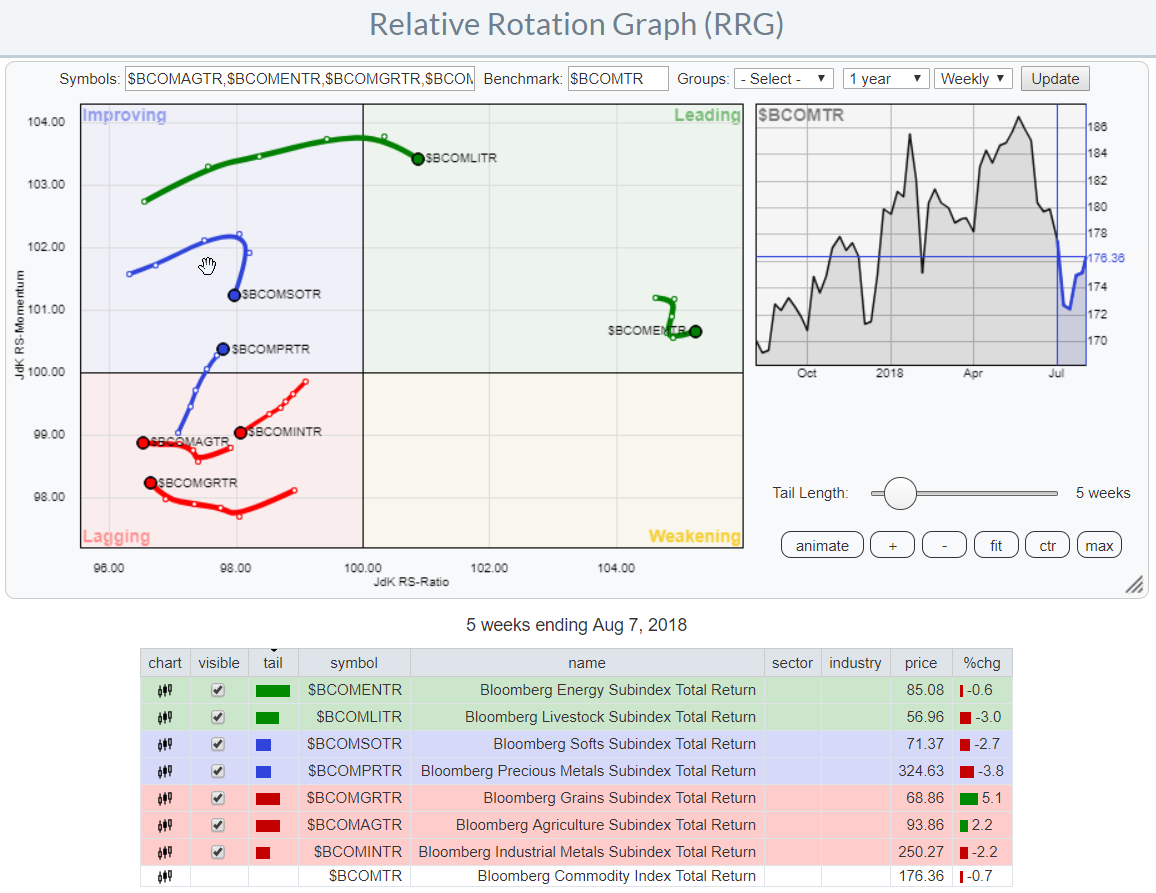Click chart icon in Precious Metals row

(165, 771)
